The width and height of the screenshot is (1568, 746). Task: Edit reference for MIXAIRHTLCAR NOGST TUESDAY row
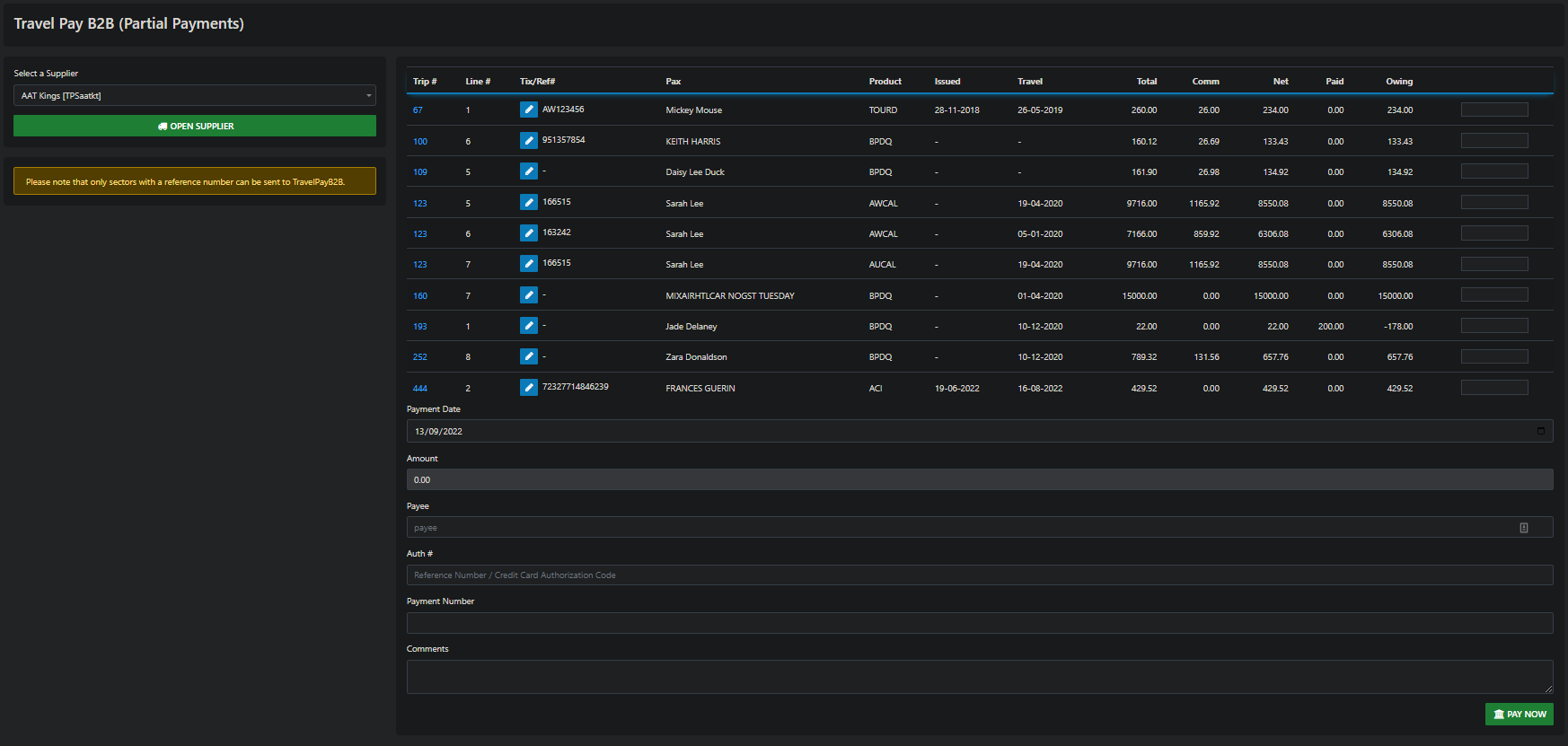(x=528, y=295)
